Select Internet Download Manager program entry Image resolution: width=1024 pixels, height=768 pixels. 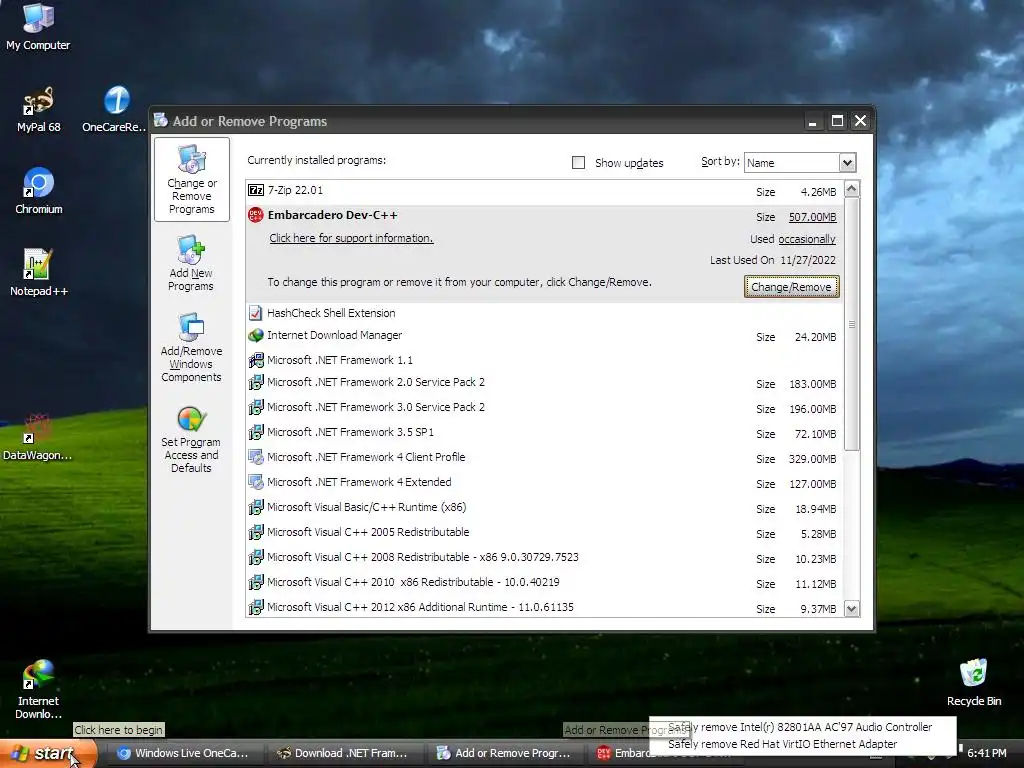(545, 336)
